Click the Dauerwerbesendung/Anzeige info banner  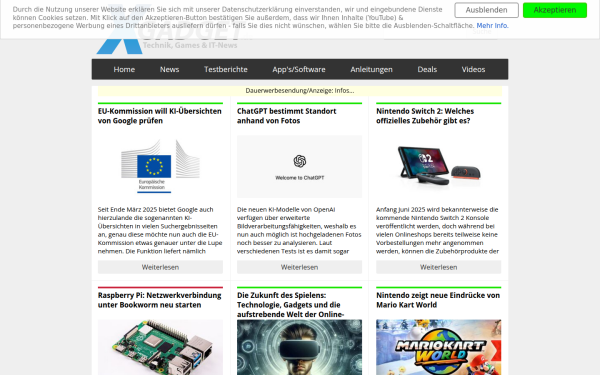click(300, 91)
